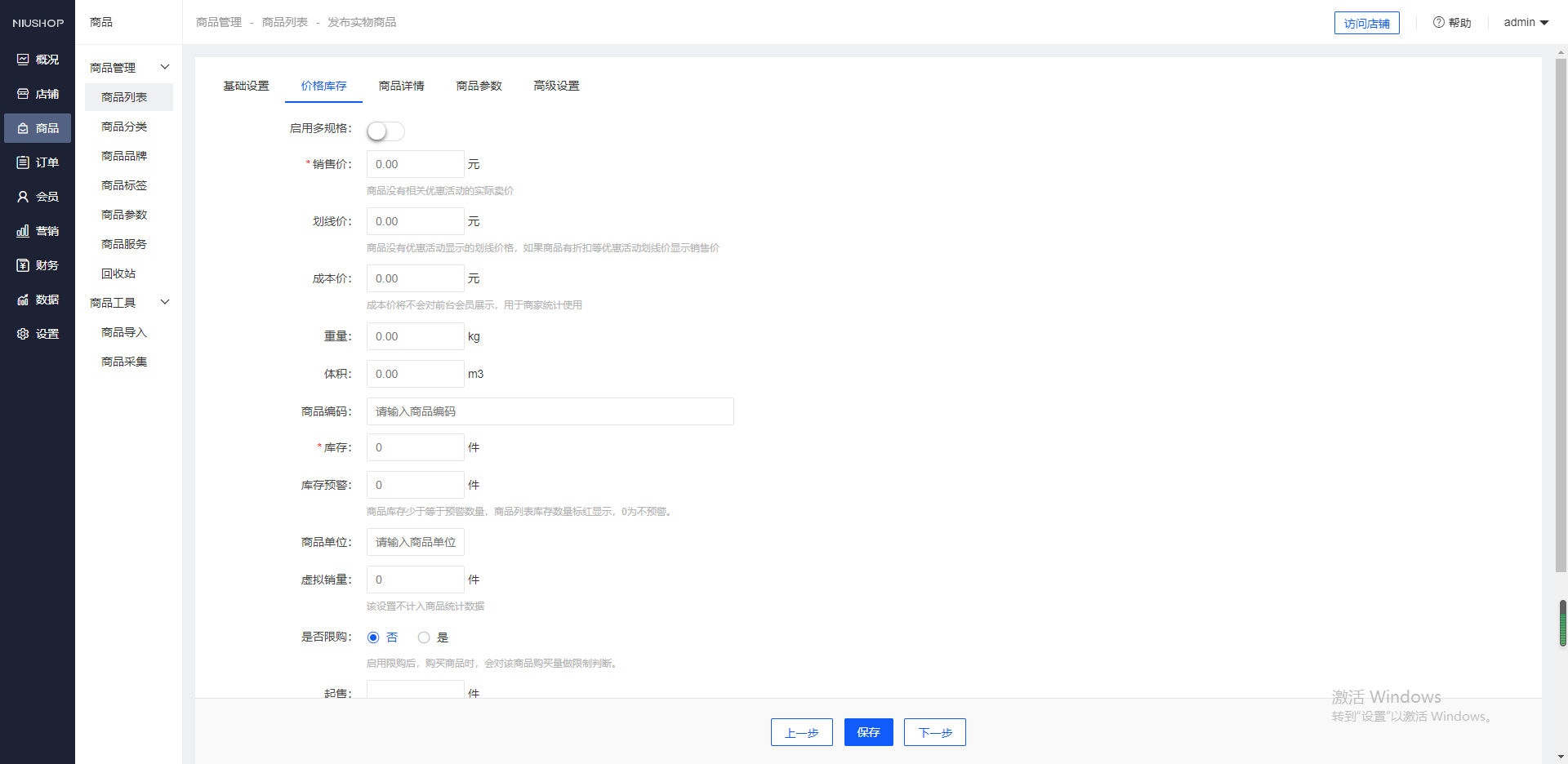Image resolution: width=1568 pixels, height=764 pixels.
Task: Switch to 高级设置 tab
Action: [556, 86]
